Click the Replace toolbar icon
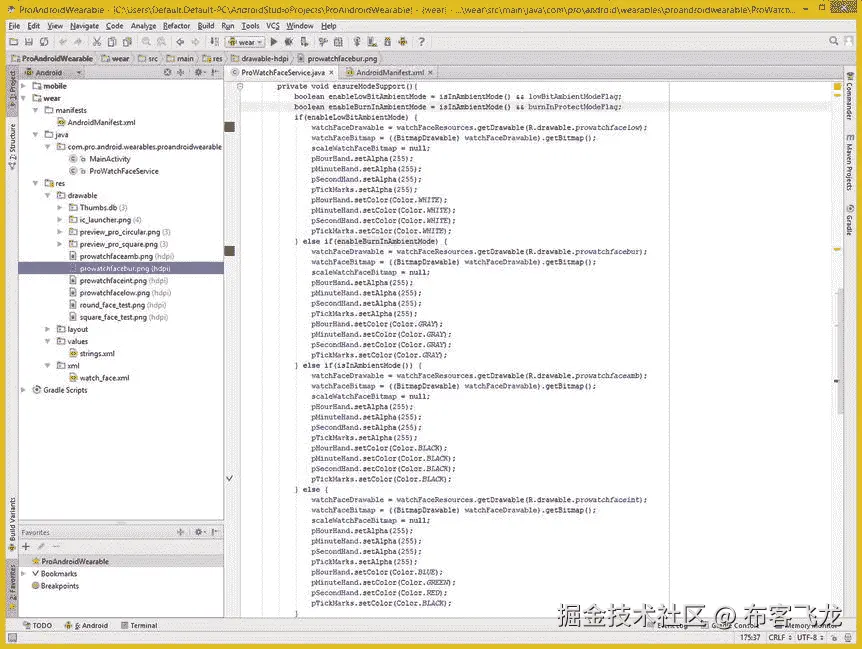This screenshot has height=649, width=862. pos(162,42)
